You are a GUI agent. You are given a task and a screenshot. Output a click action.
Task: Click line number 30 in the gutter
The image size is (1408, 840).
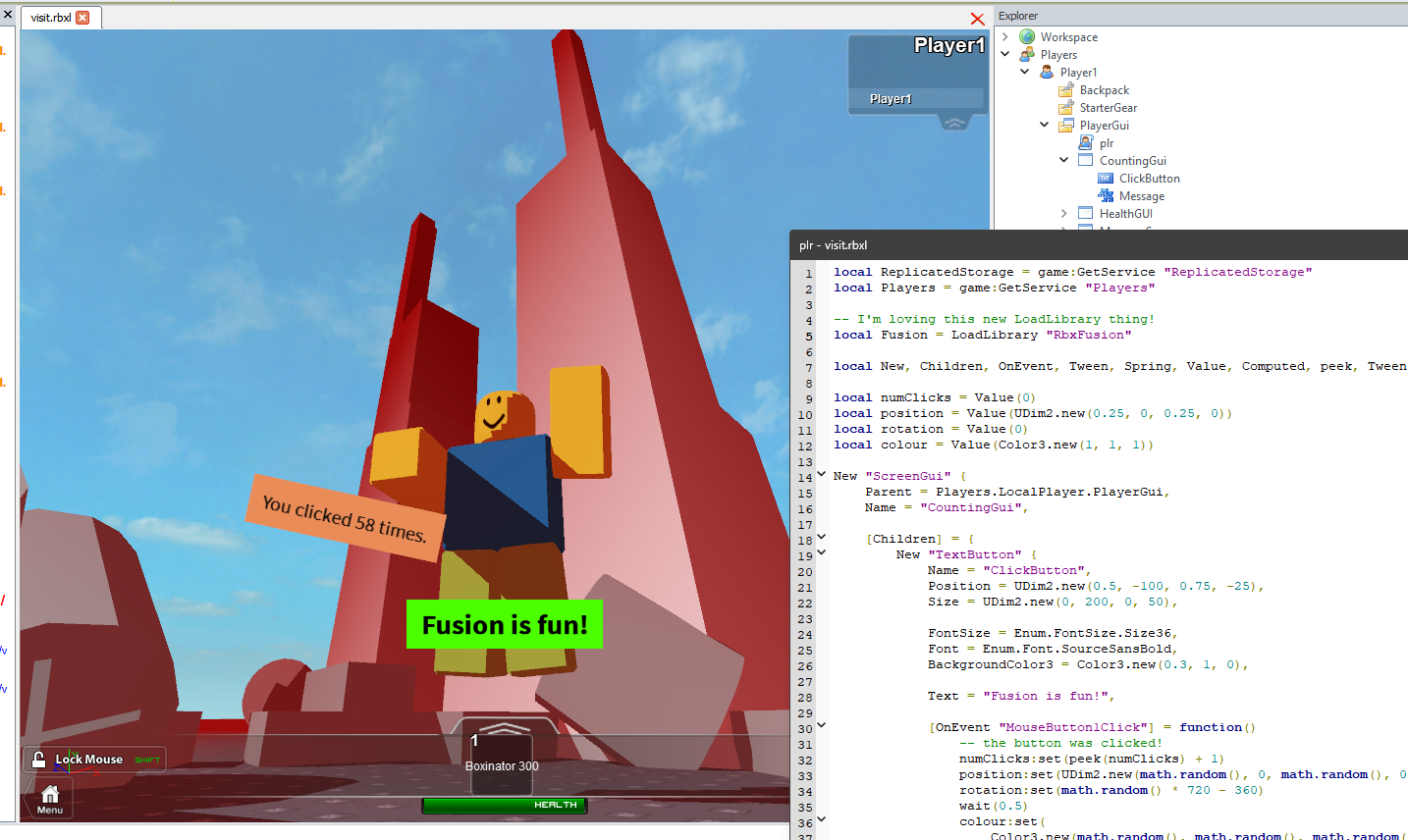[805, 728]
